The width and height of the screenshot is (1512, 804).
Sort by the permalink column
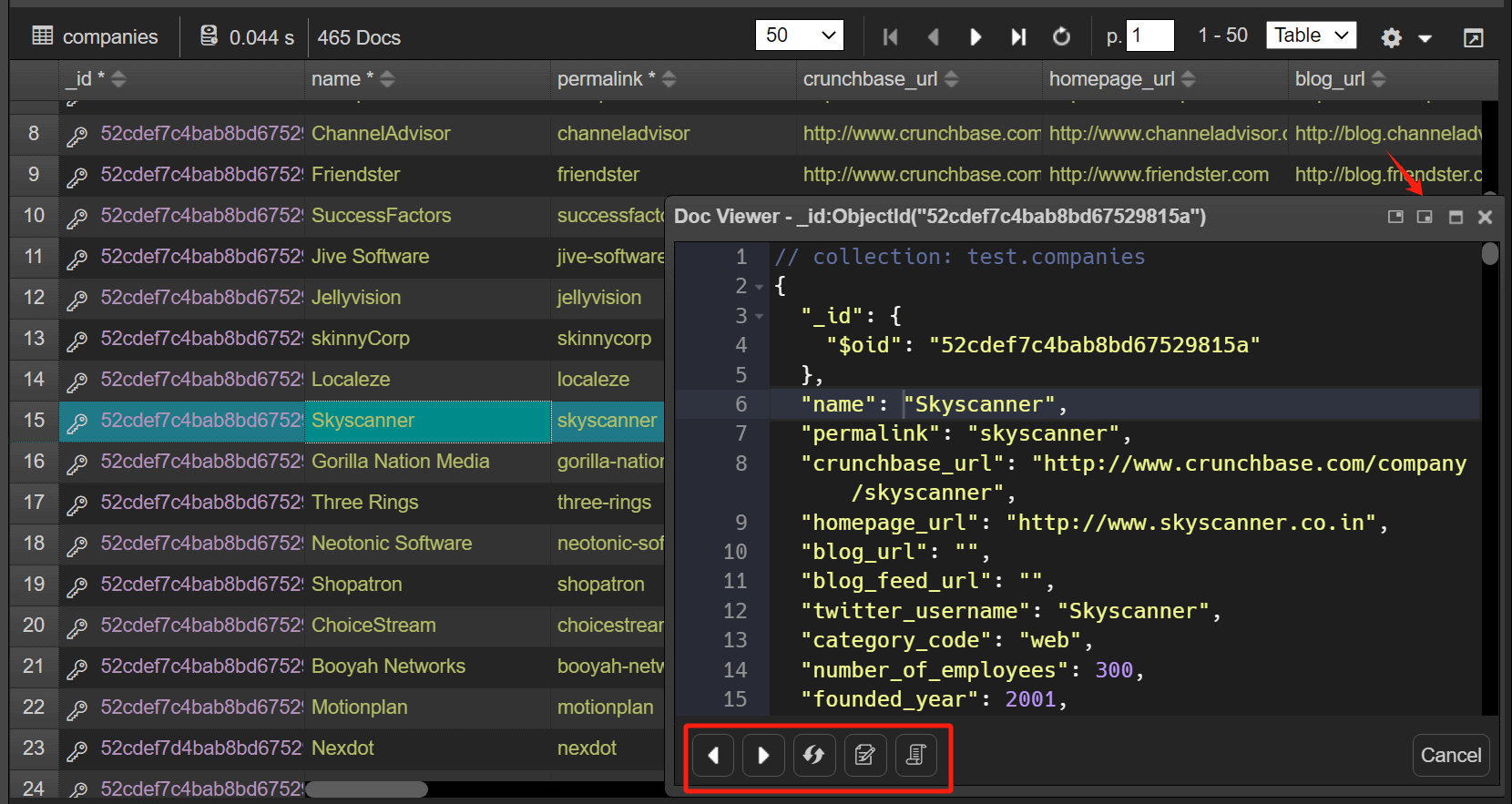click(669, 79)
